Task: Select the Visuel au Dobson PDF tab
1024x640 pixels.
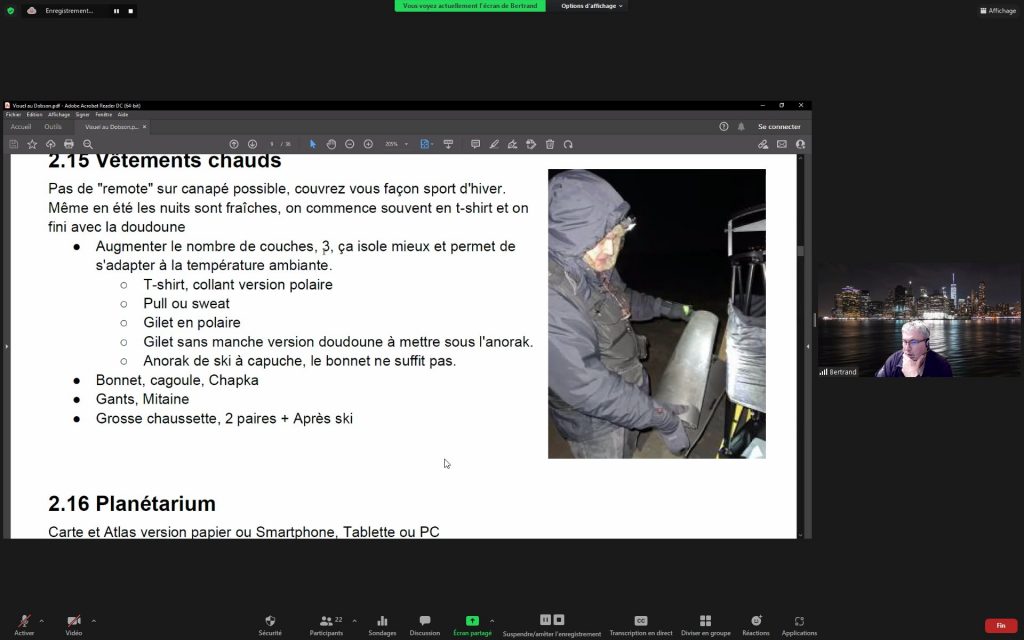Action: [x=110, y=127]
